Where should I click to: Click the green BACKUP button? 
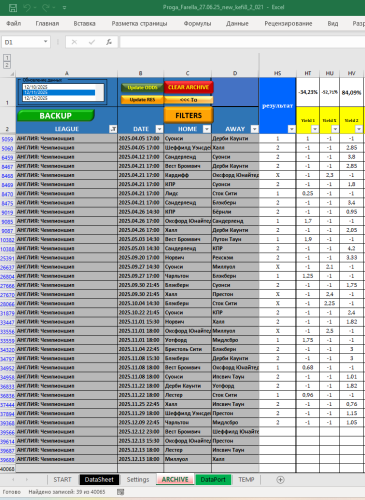[56, 116]
